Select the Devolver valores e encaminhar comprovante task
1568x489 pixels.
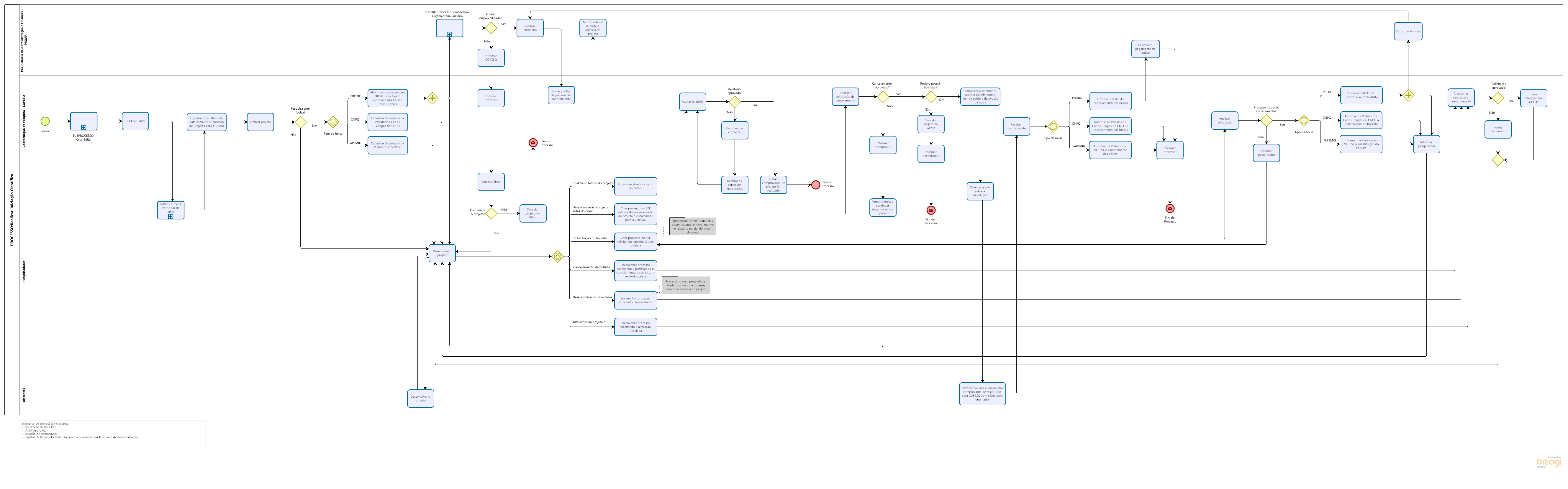982,393
